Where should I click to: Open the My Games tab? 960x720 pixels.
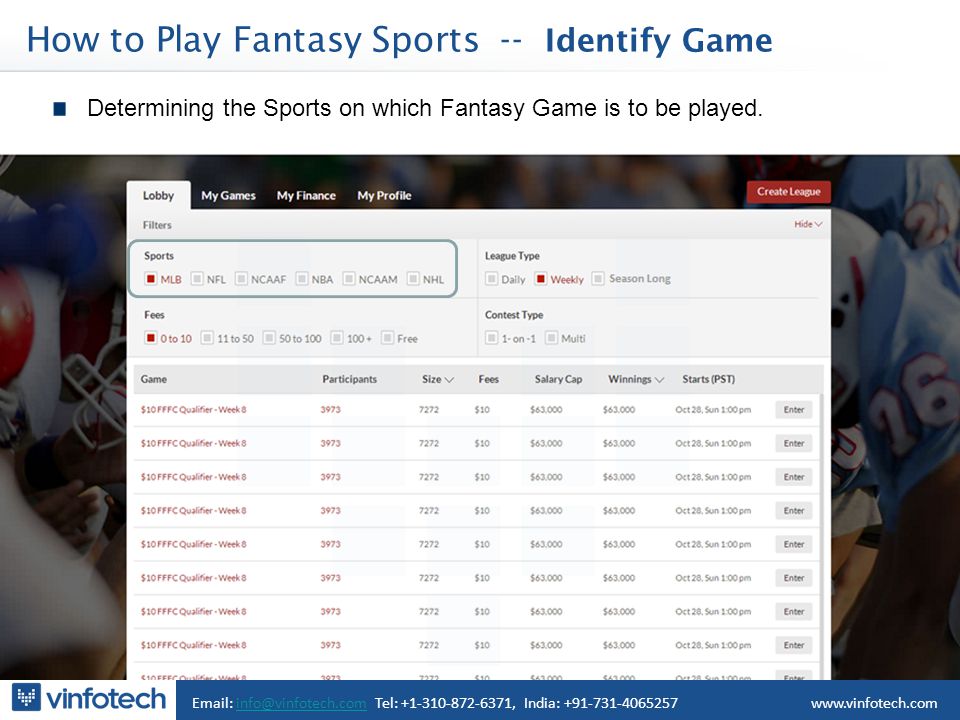[x=228, y=195]
